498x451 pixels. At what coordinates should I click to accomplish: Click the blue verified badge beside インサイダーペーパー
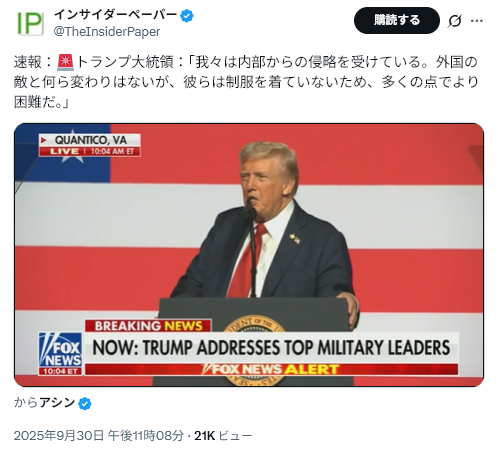[187, 16]
